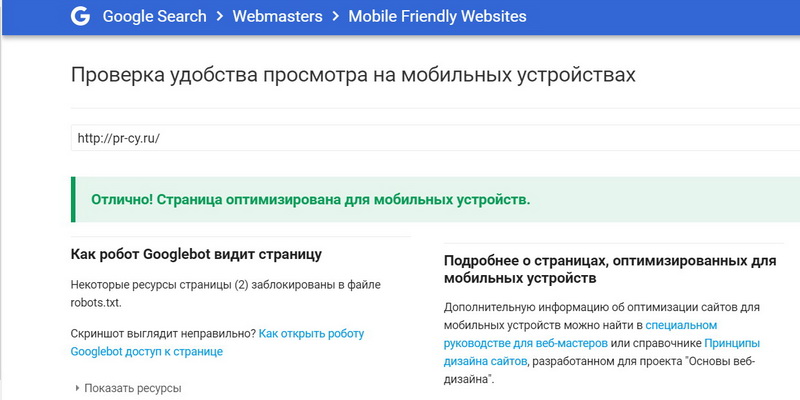800x400 pixels.
Task: Click the URL field containing http://pr-cy.ru/
Action: [435, 138]
